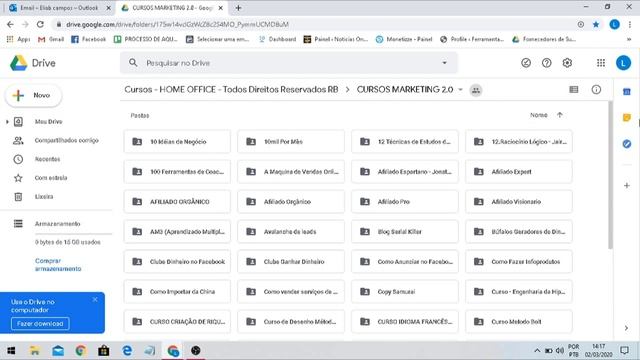Open Google Calendar side panel icon

tap(627, 92)
